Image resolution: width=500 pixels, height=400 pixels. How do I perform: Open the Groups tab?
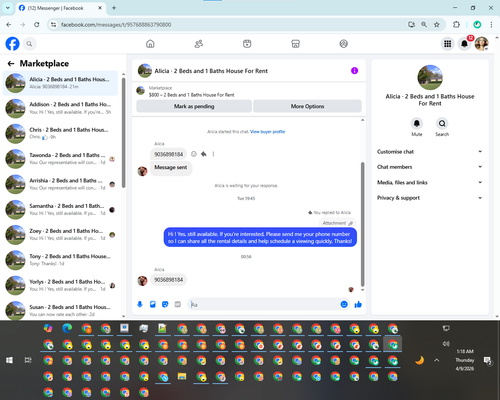click(x=344, y=44)
